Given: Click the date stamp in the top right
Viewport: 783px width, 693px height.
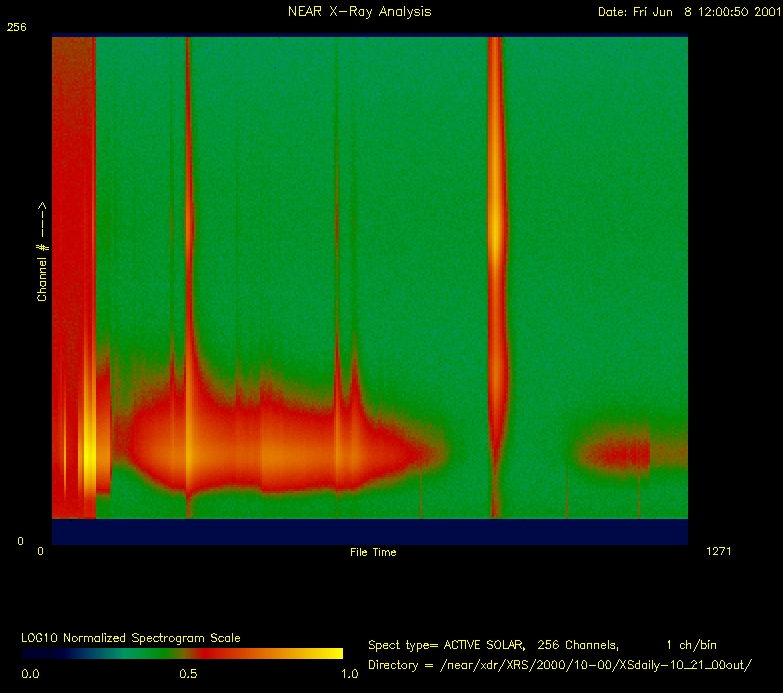Looking at the screenshot, I should (686, 12).
